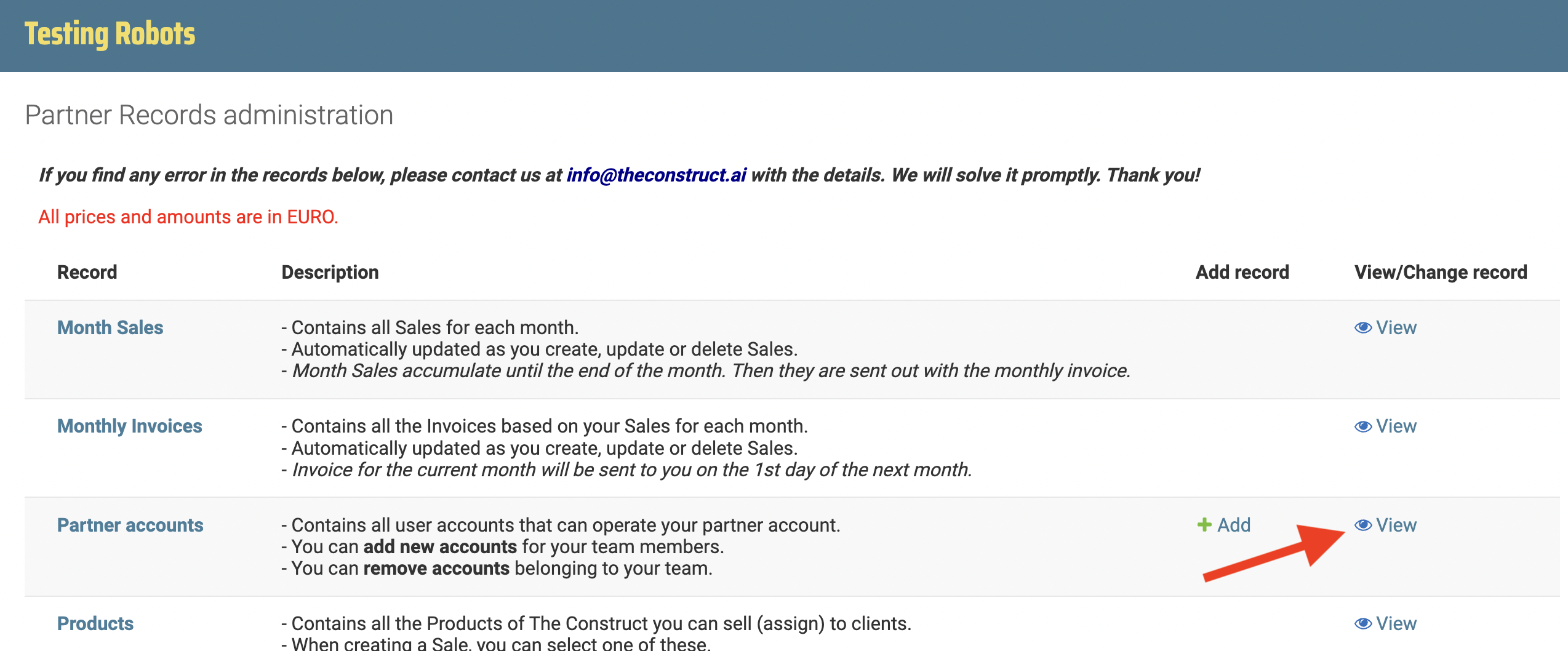Click the Record column header
The image size is (1568, 651).
tap(87, 272)
